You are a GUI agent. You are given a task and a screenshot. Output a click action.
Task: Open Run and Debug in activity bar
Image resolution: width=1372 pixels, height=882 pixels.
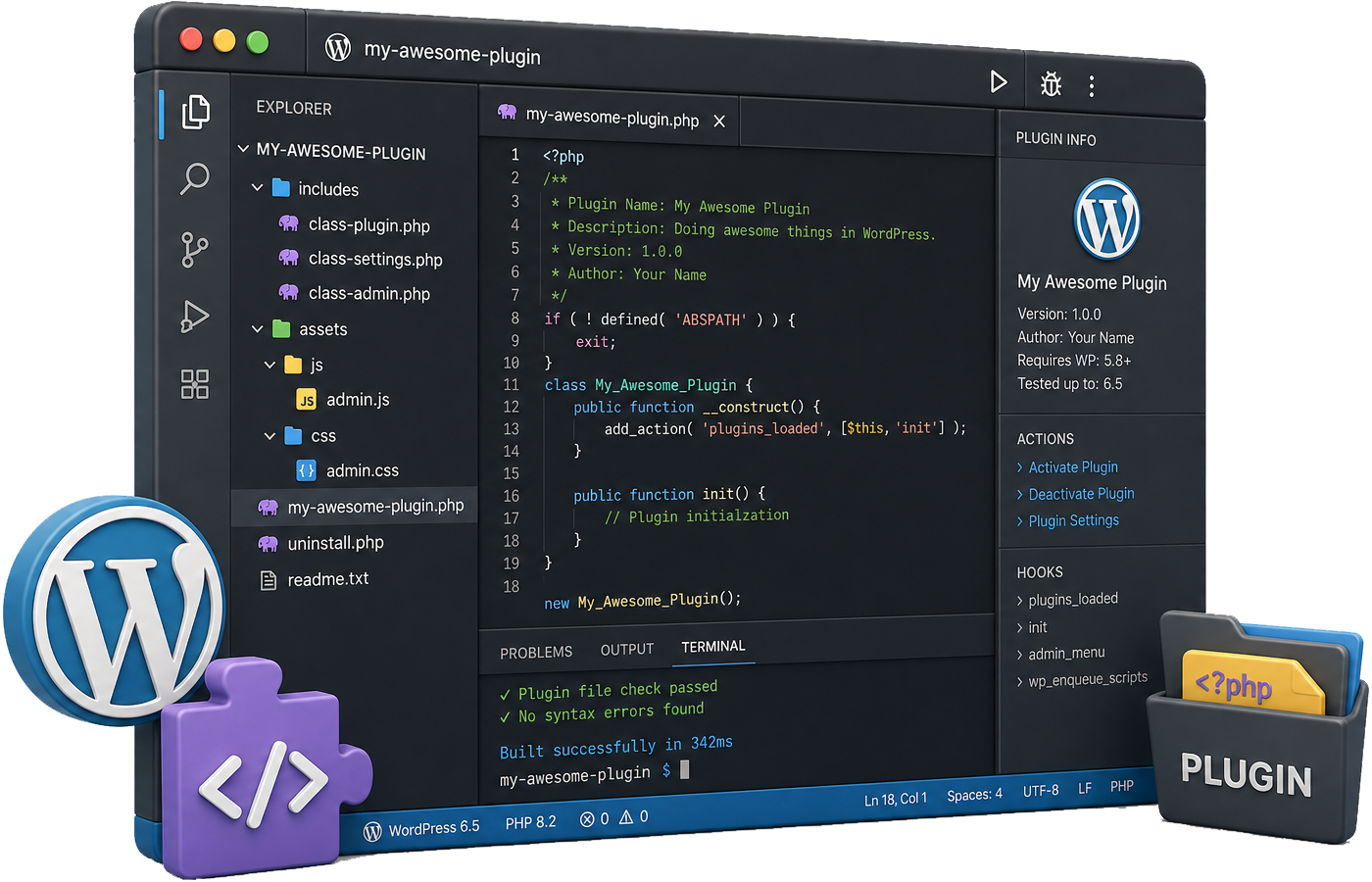pyautogui.click(x=195, y=317)
